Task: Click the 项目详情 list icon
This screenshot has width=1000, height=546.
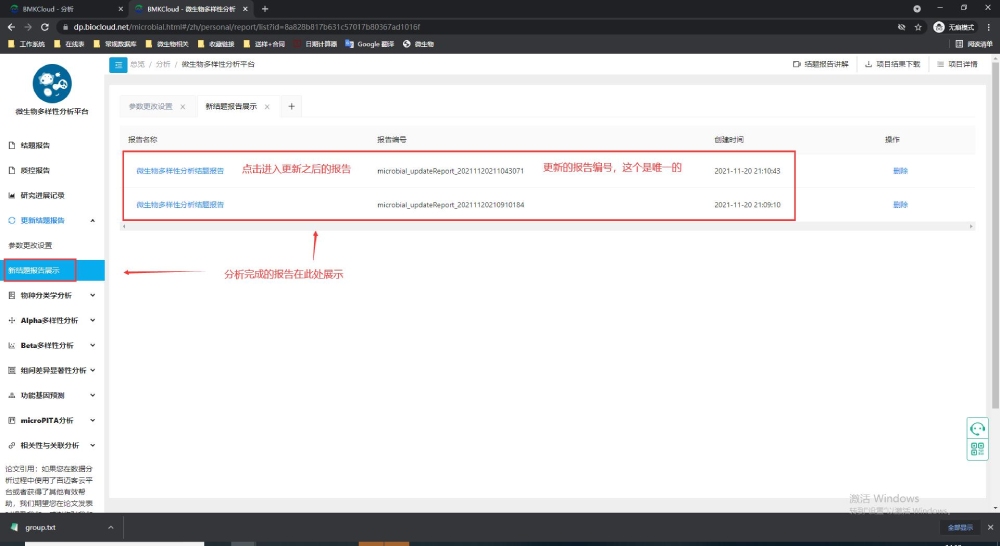Action: click(x=941, y=64)
